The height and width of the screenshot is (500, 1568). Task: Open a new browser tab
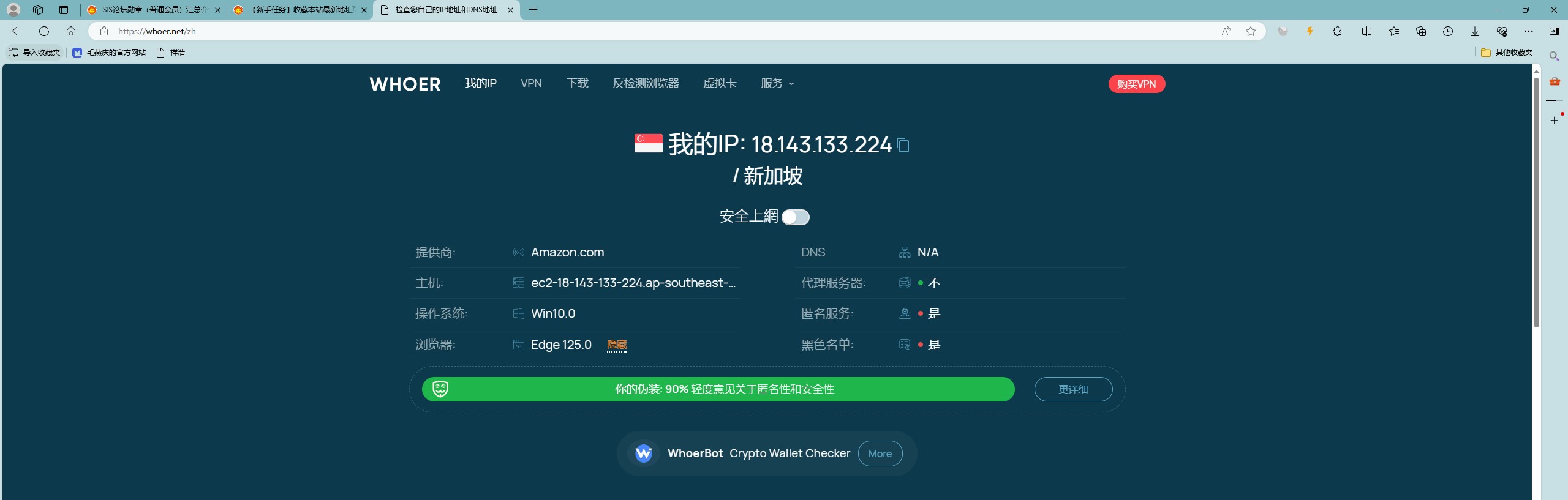click(533, 10)
